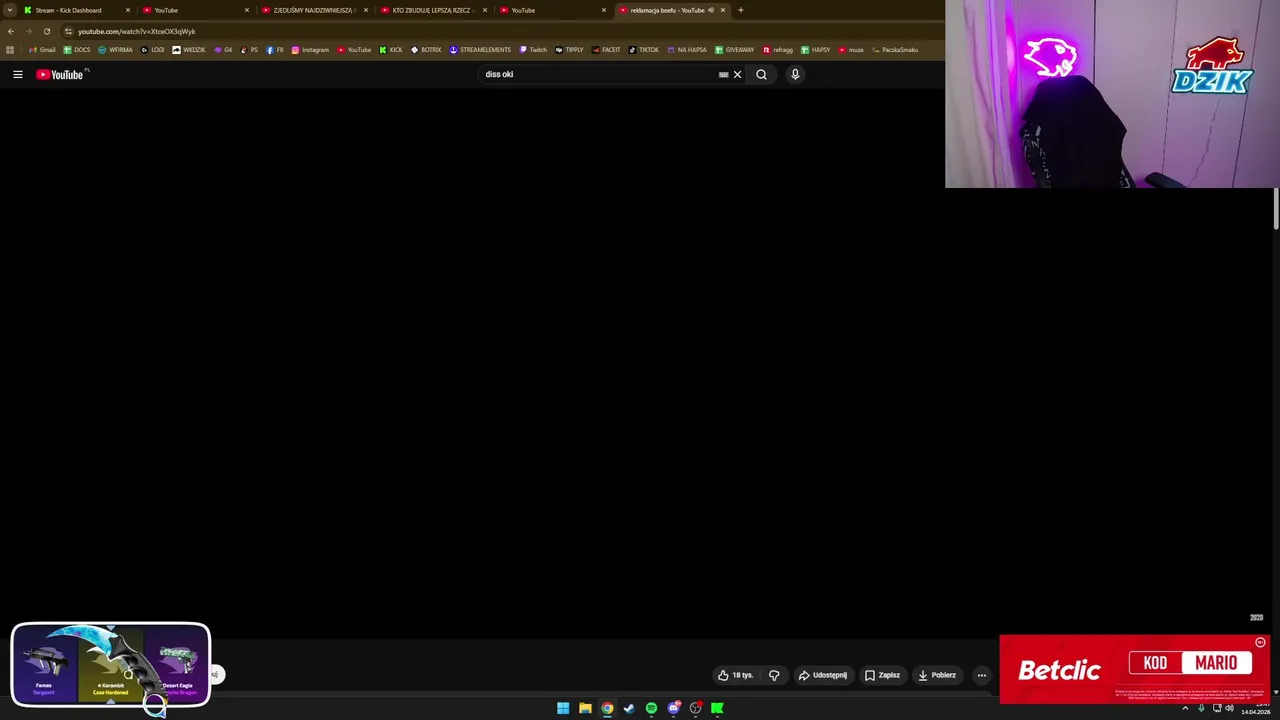
Task: Click Udostępnij share button
Action: click(822, 675)
